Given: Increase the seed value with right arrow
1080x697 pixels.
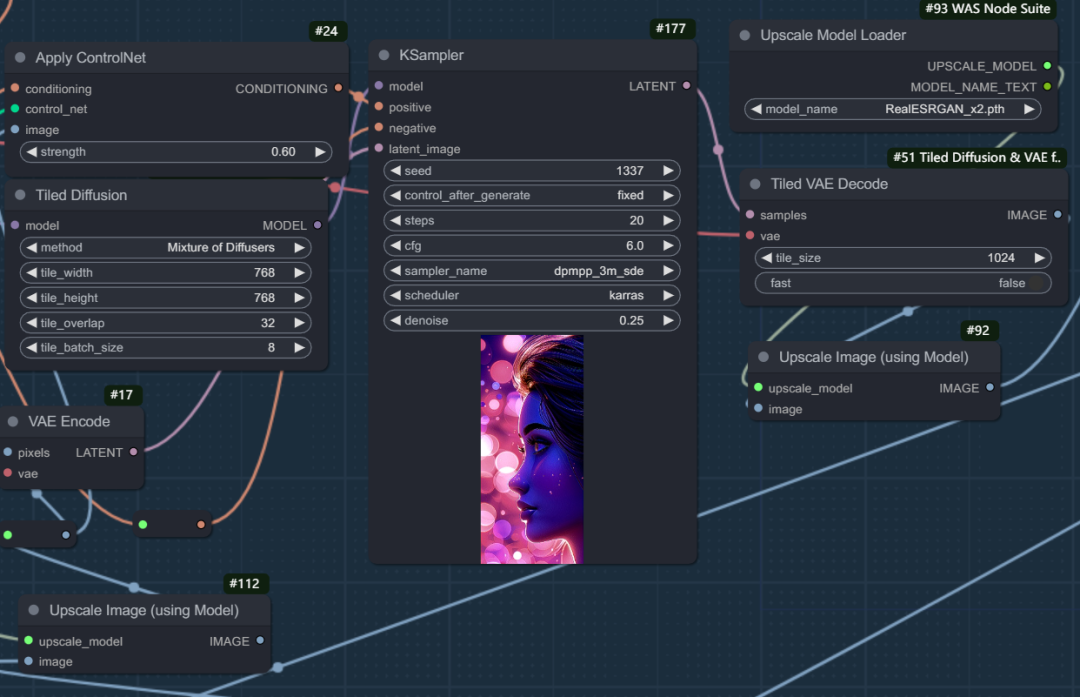Looking at the screenshot, I should pyautogui.click(x=667, y=171).
